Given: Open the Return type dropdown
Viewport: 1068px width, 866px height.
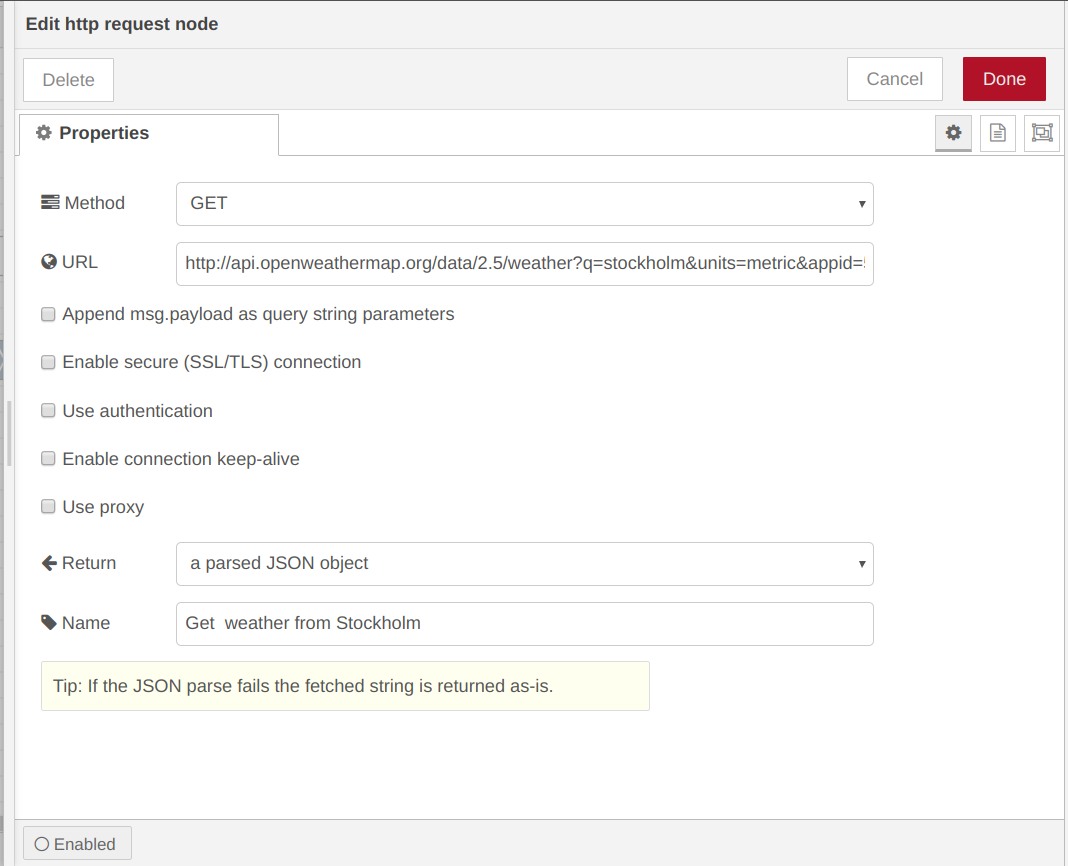Looking at the screenshot, I should pos(524,564).
